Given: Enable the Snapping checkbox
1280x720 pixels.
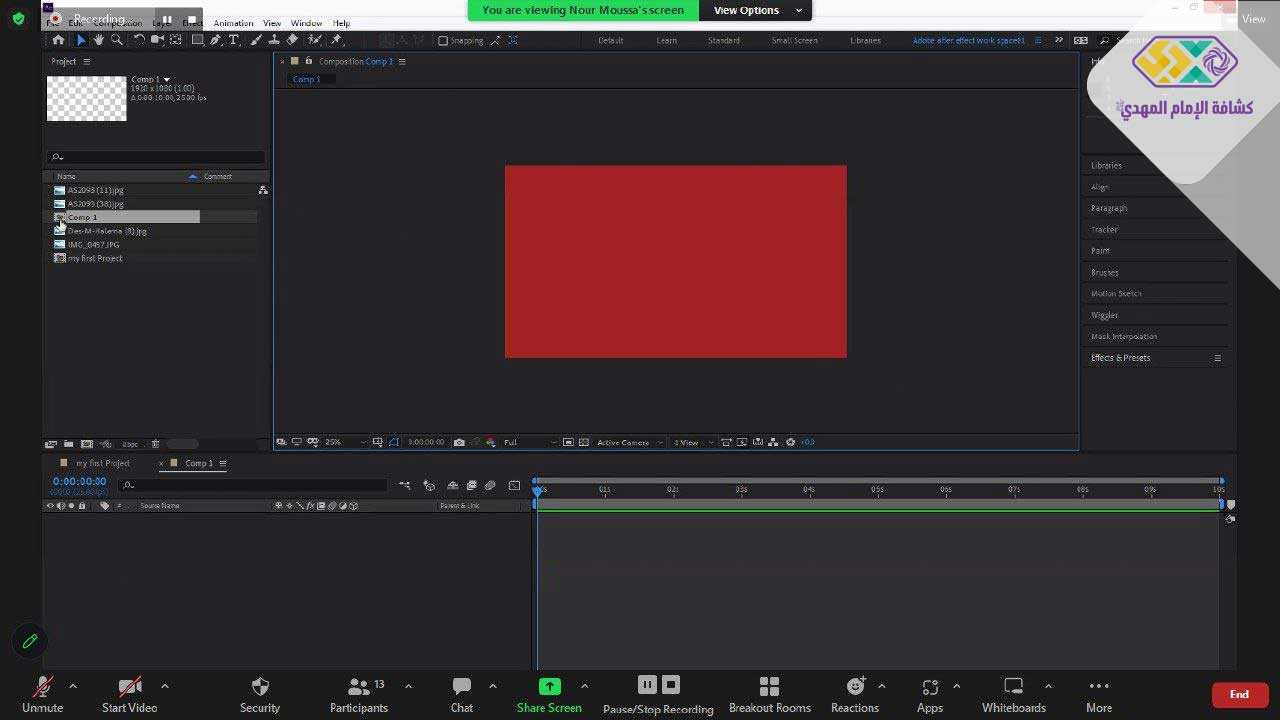Looking at the screenshot, I should tap(443, 41).
